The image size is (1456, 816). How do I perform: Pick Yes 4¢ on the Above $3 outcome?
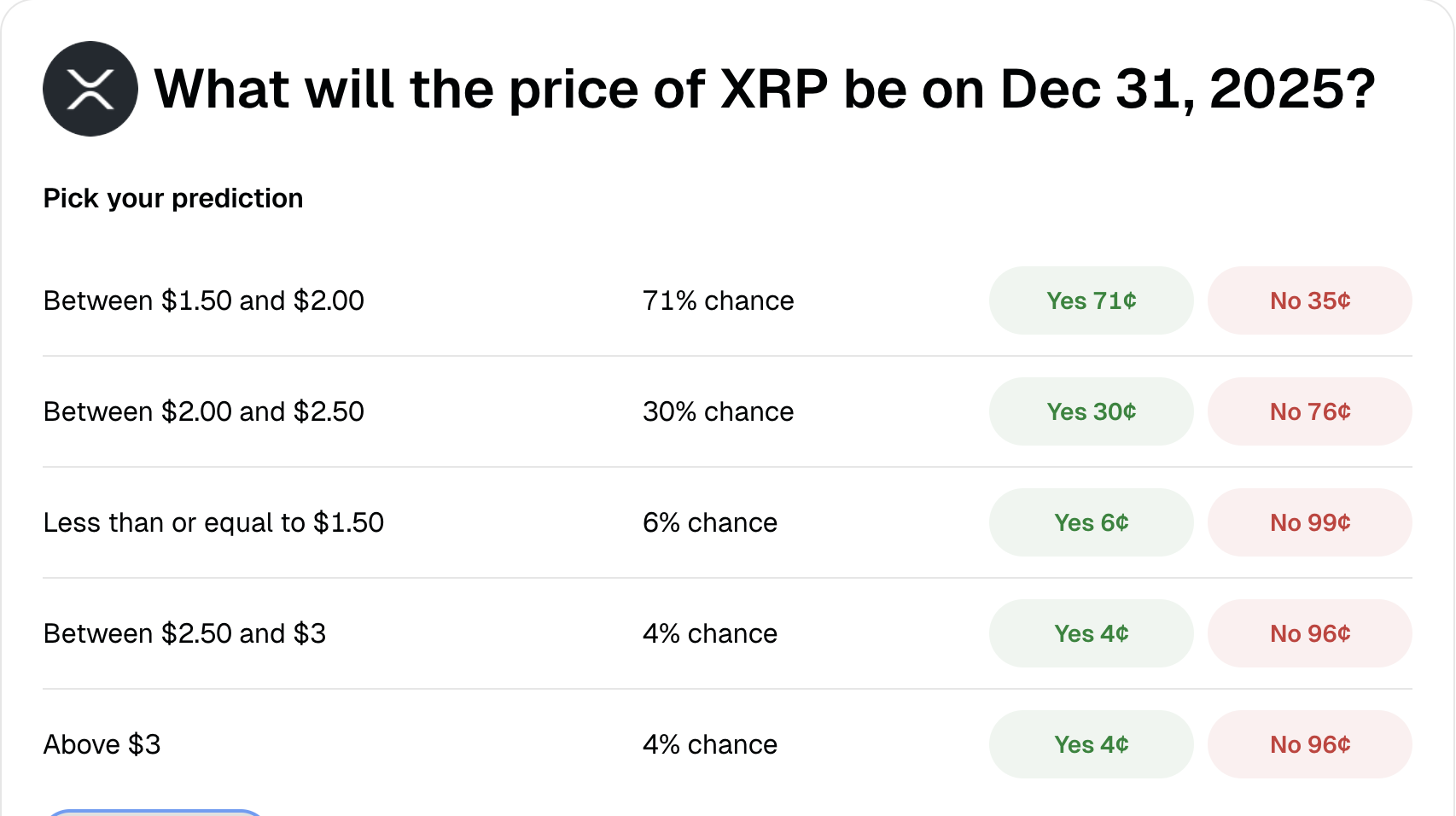[x=1091, y=744]
